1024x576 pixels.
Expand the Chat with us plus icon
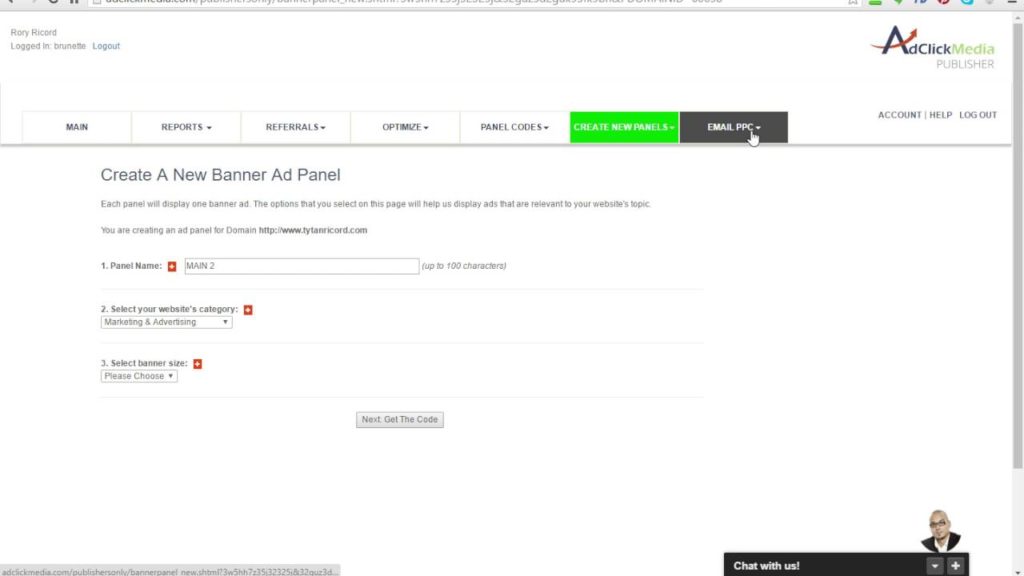tap(955, 566)
